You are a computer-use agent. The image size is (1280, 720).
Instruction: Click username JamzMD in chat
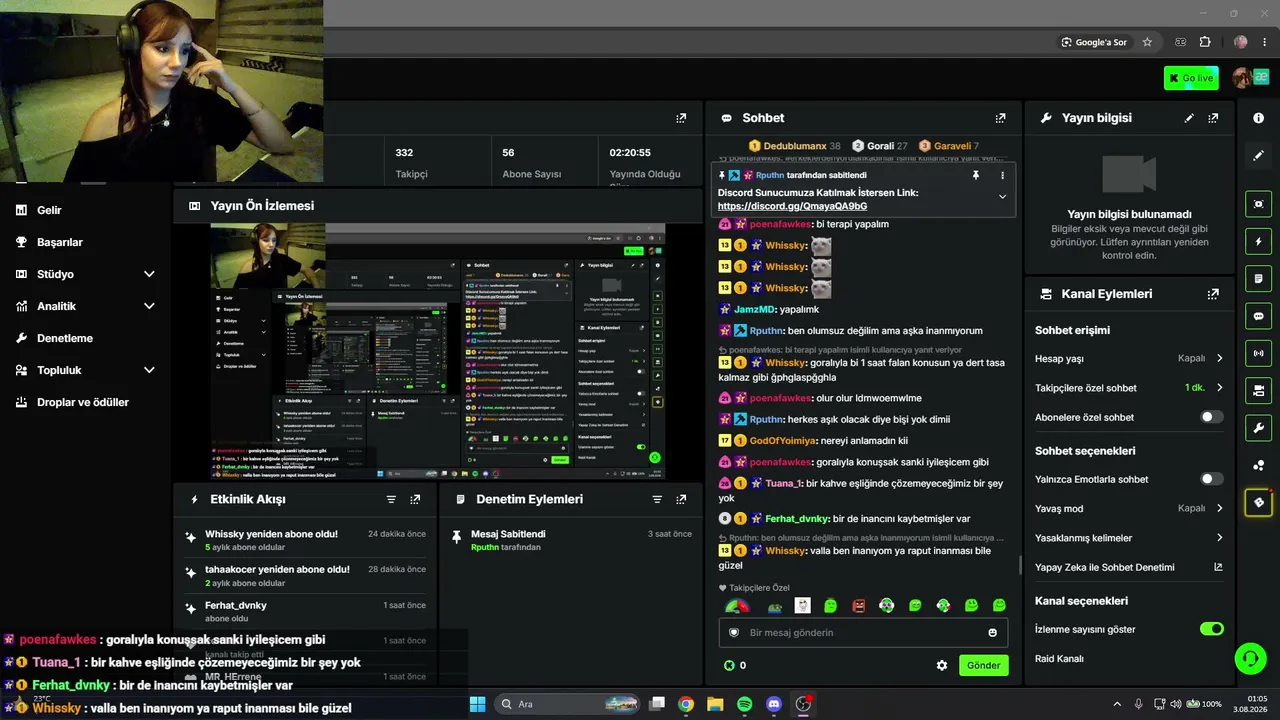[755, 309]
